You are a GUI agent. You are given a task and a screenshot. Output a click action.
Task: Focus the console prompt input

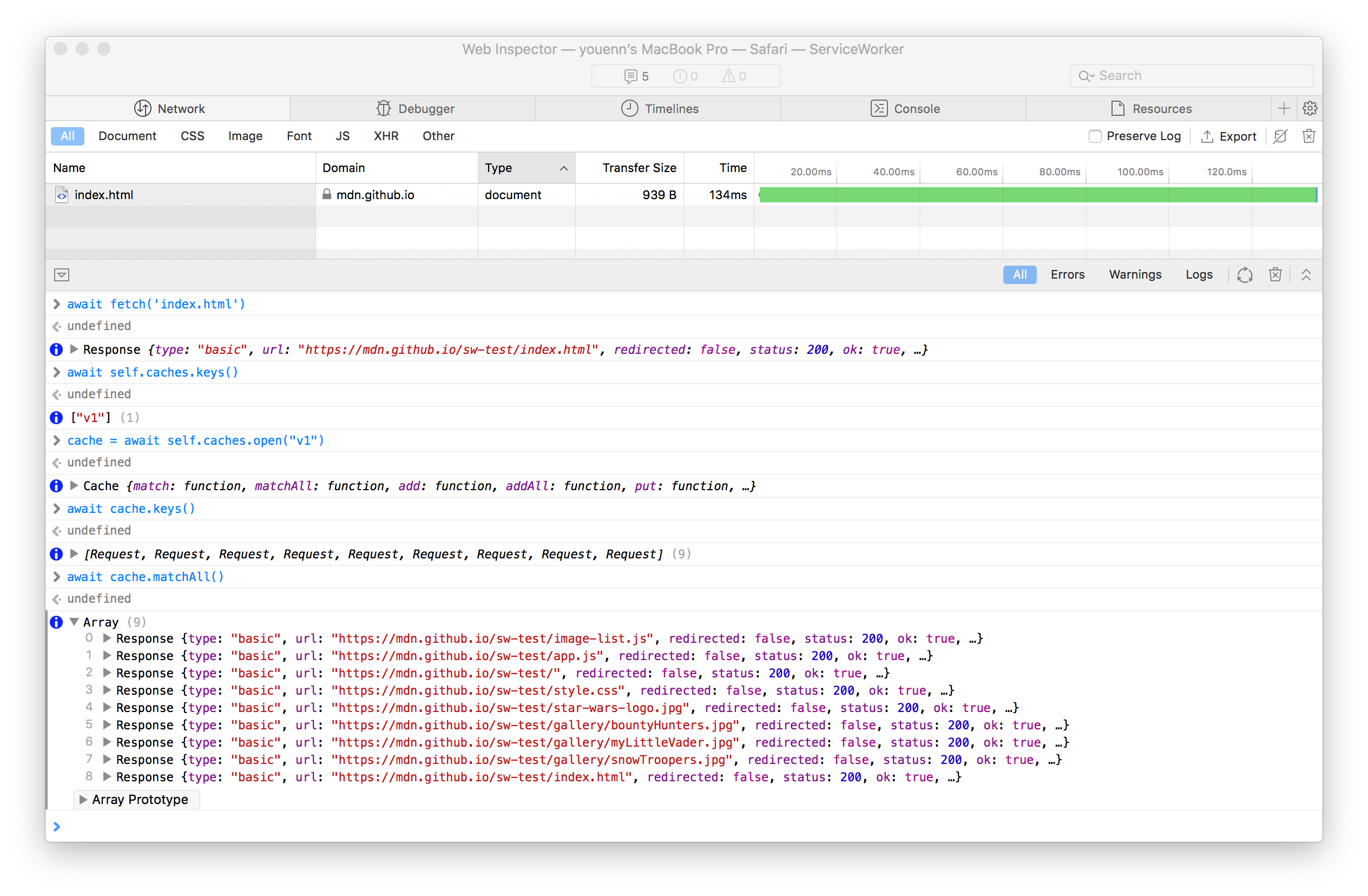coord(684,826)
